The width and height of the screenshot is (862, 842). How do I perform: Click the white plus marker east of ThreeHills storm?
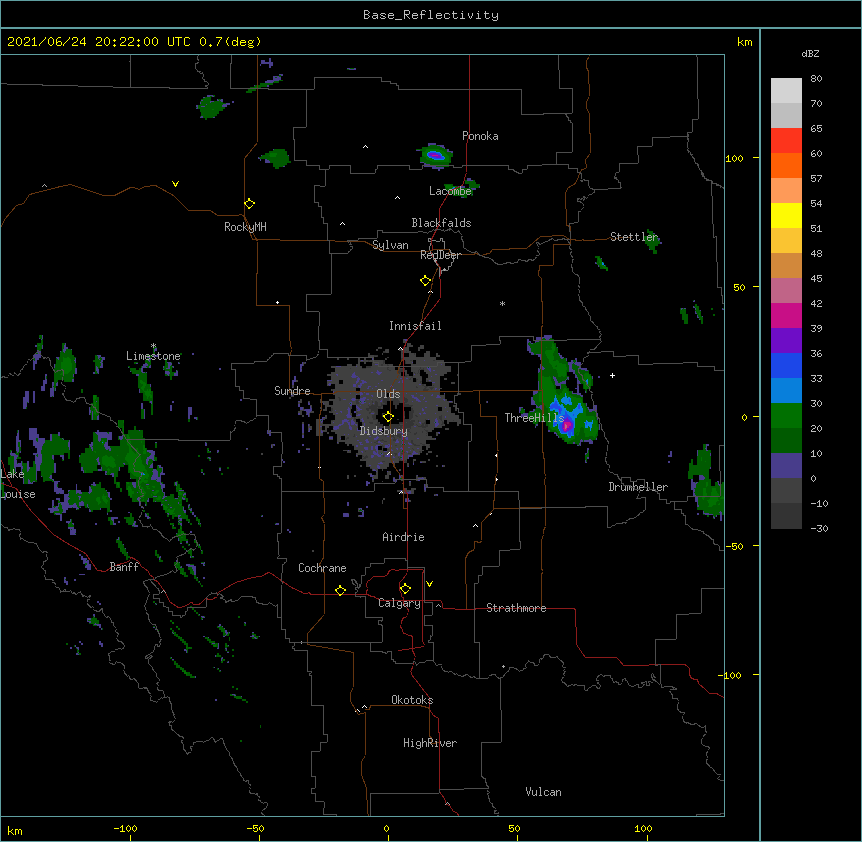click(x=612, y=375)
